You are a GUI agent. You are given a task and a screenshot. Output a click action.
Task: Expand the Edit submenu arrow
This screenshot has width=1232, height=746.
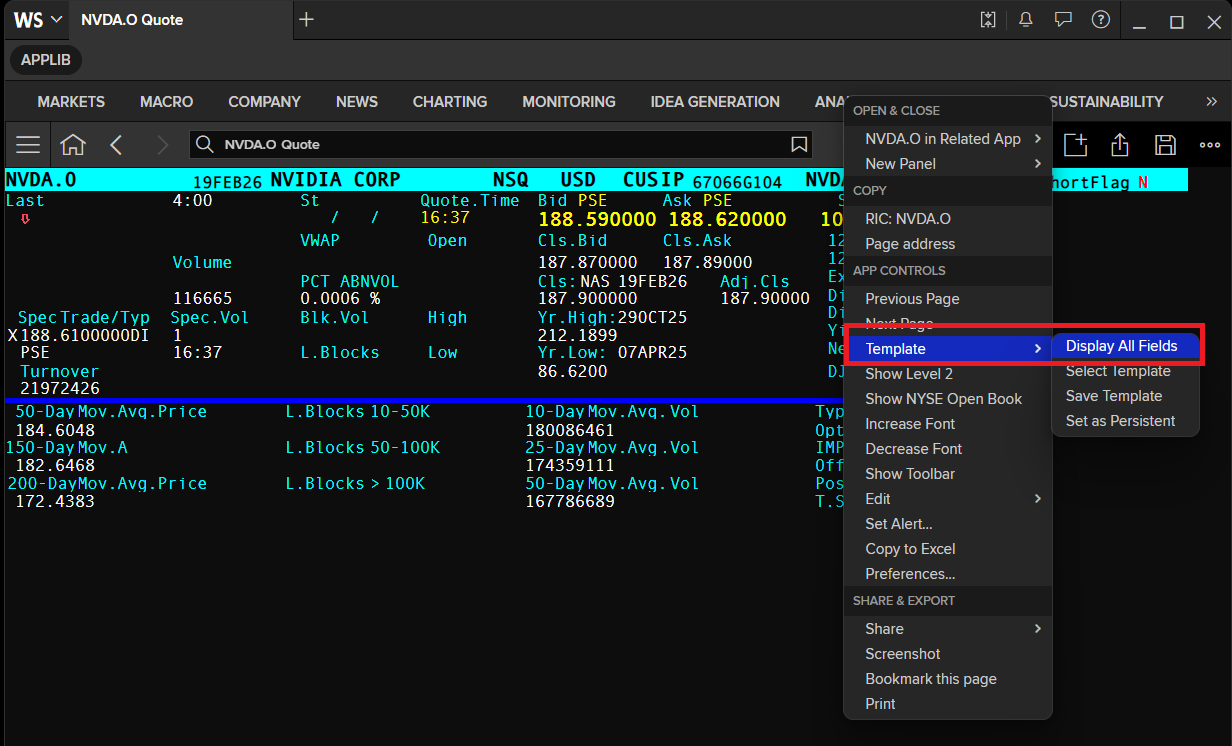[x=1038, y=499]
